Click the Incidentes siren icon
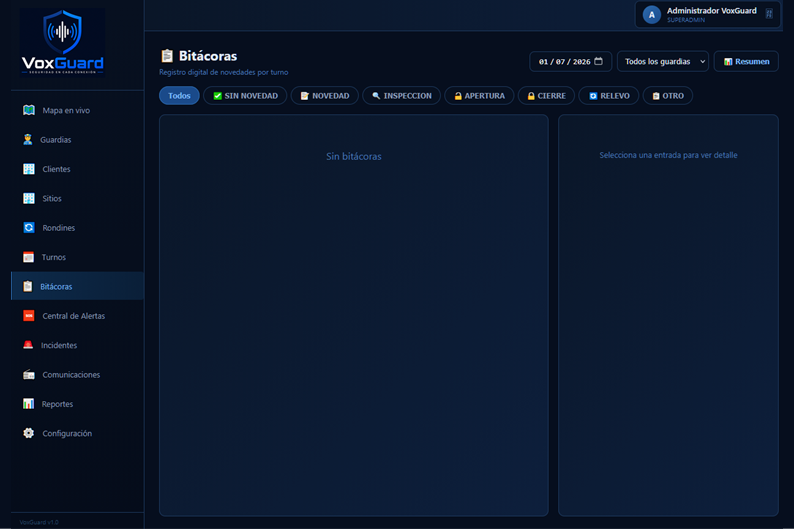 click(x=28, y=345)
